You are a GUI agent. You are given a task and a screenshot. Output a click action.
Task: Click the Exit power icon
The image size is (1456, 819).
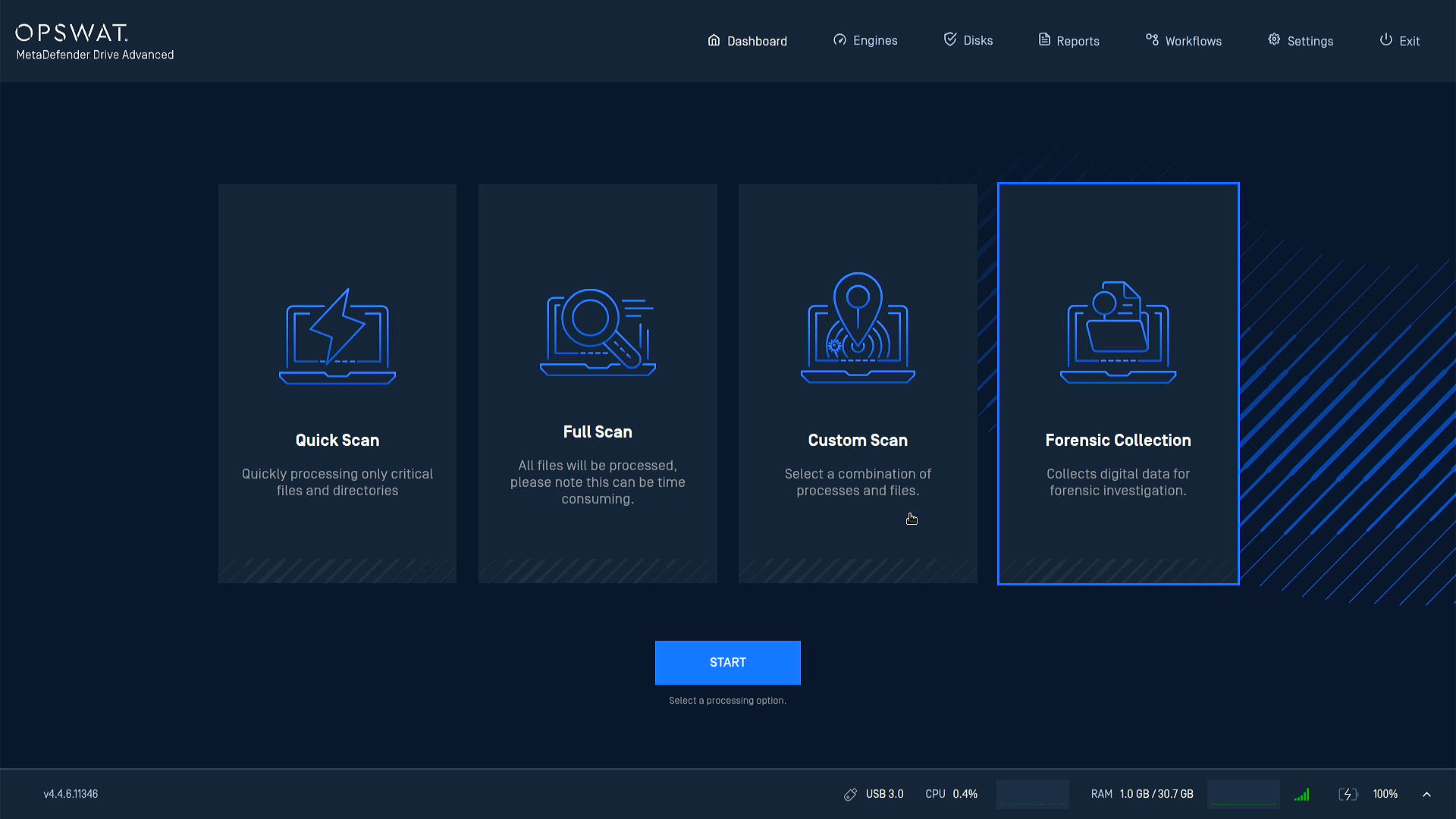[x=1386, y=39]
